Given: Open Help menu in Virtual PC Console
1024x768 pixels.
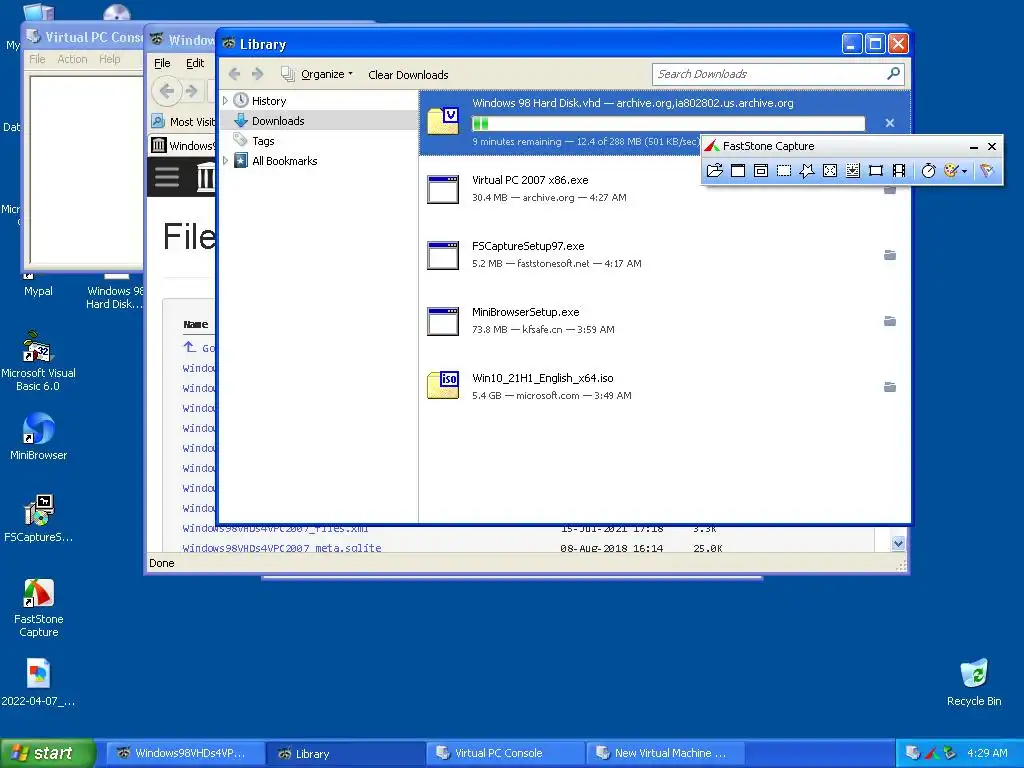Looking at the screenshot, I should click(x=110, y=59).
